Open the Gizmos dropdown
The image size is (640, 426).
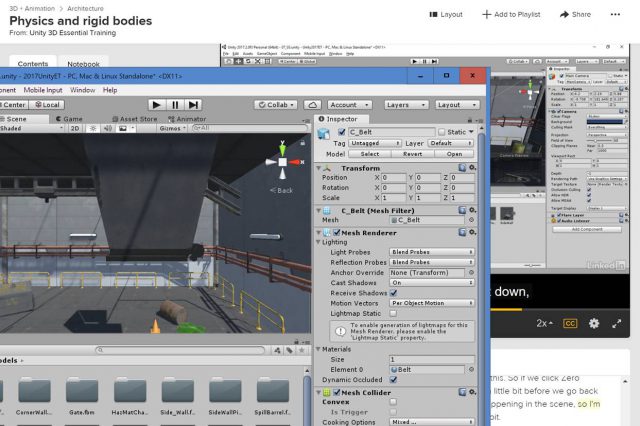pos(172,128)
